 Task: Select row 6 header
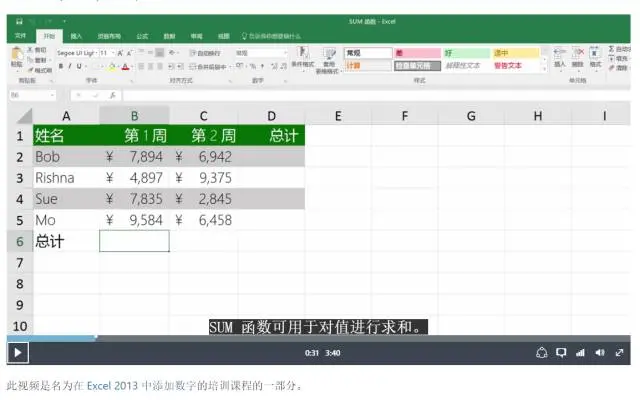click(20, 242)
